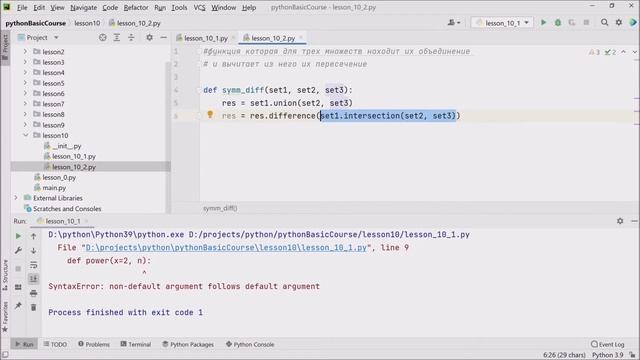
Task: Go to next highlighted error arrow
Action: (634, 52)
